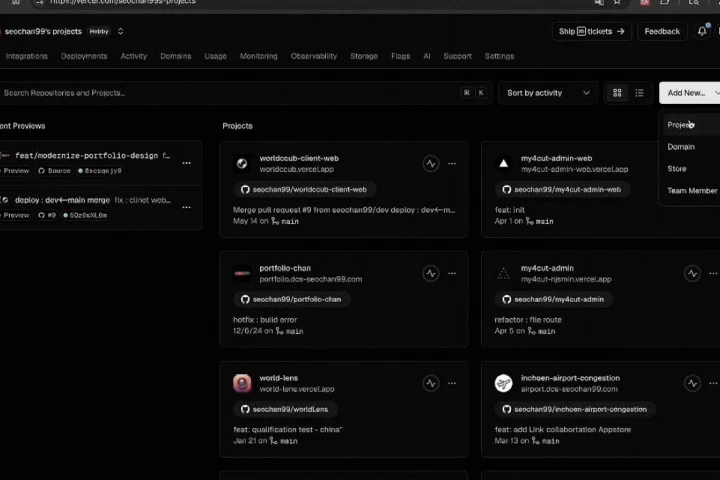Expand the Add New... dropdown

click(690, 93)
